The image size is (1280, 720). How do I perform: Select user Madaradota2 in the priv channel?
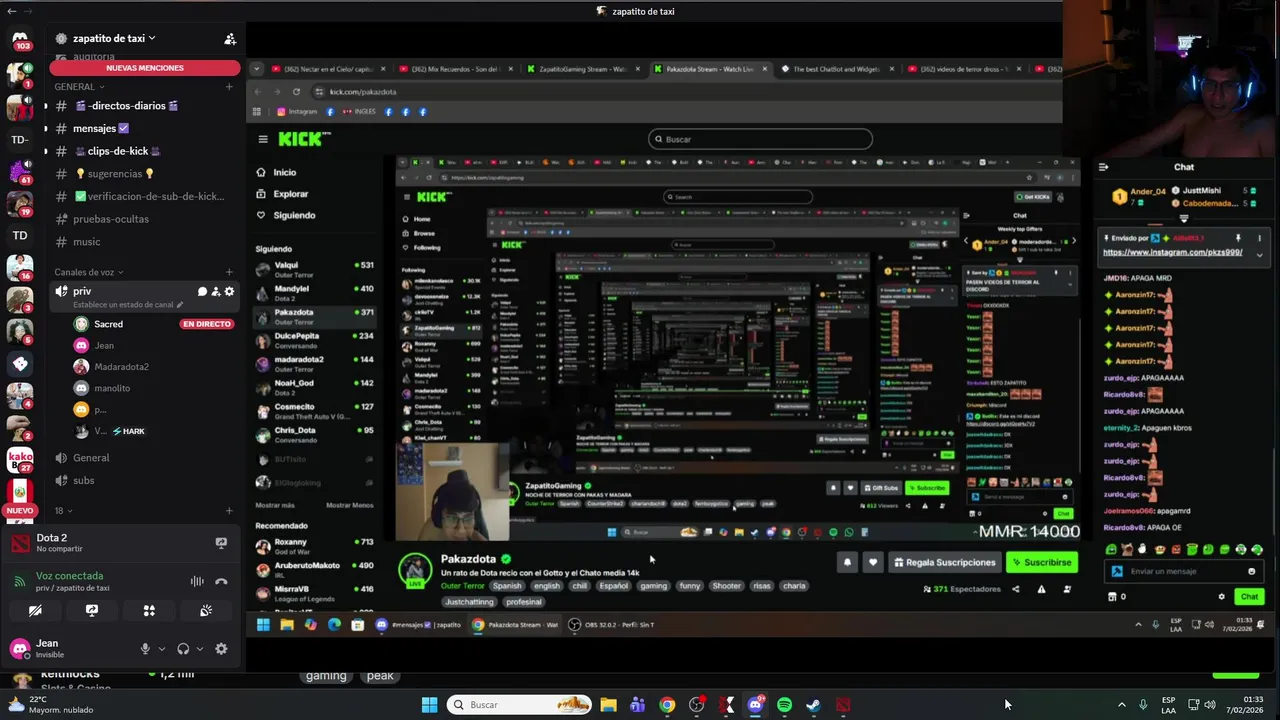tap(121, 367)
